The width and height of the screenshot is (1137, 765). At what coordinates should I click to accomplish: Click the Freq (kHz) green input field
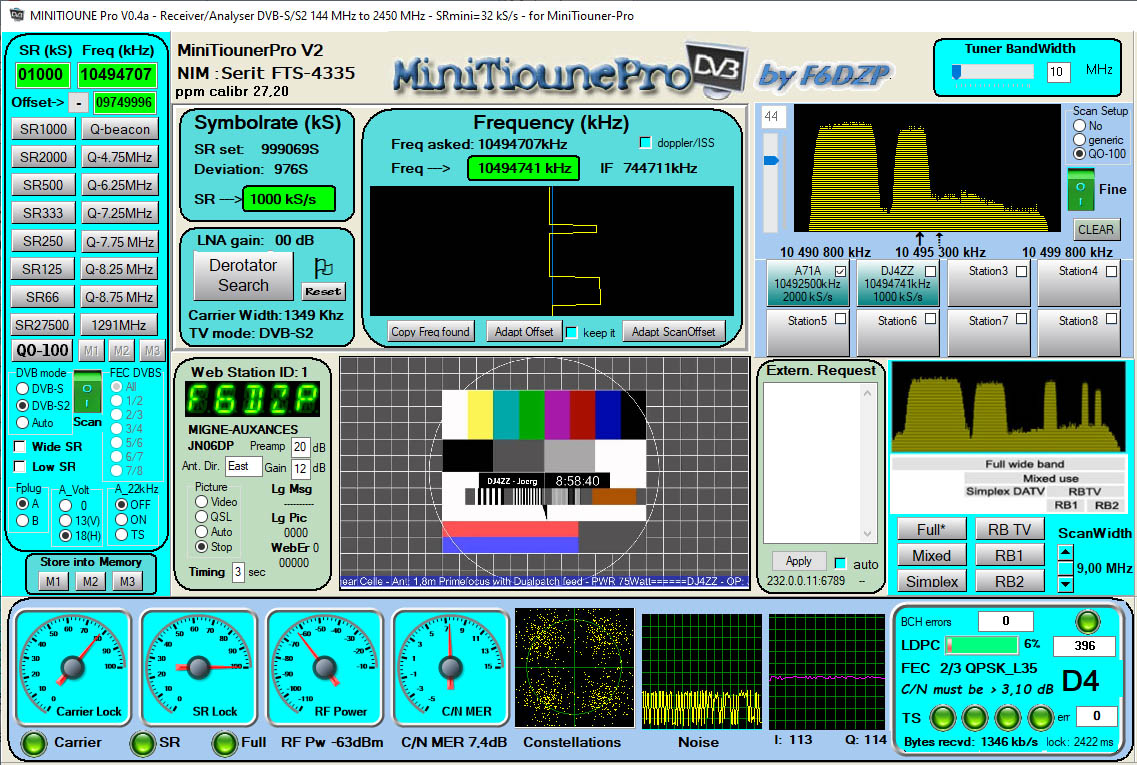coord(117,75)
